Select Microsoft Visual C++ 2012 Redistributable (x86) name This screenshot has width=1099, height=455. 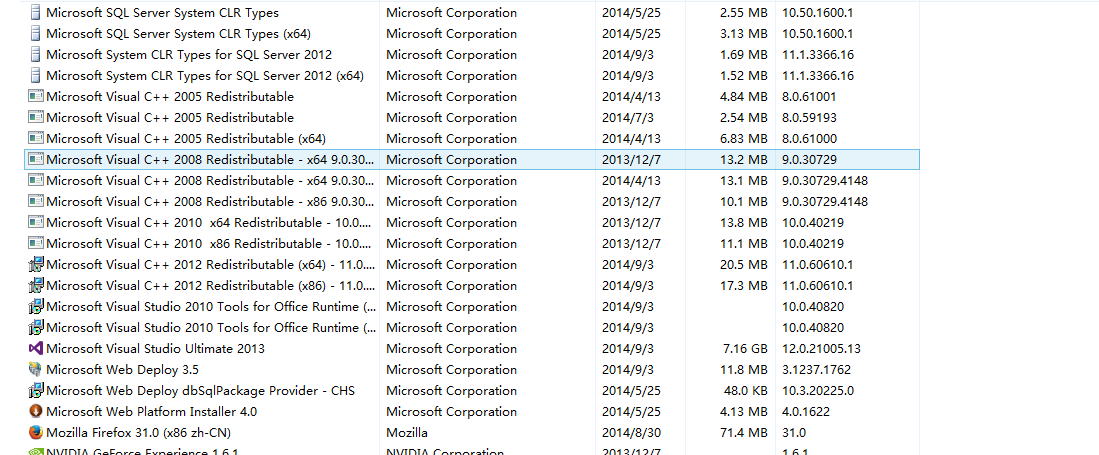tap(211, 286)
